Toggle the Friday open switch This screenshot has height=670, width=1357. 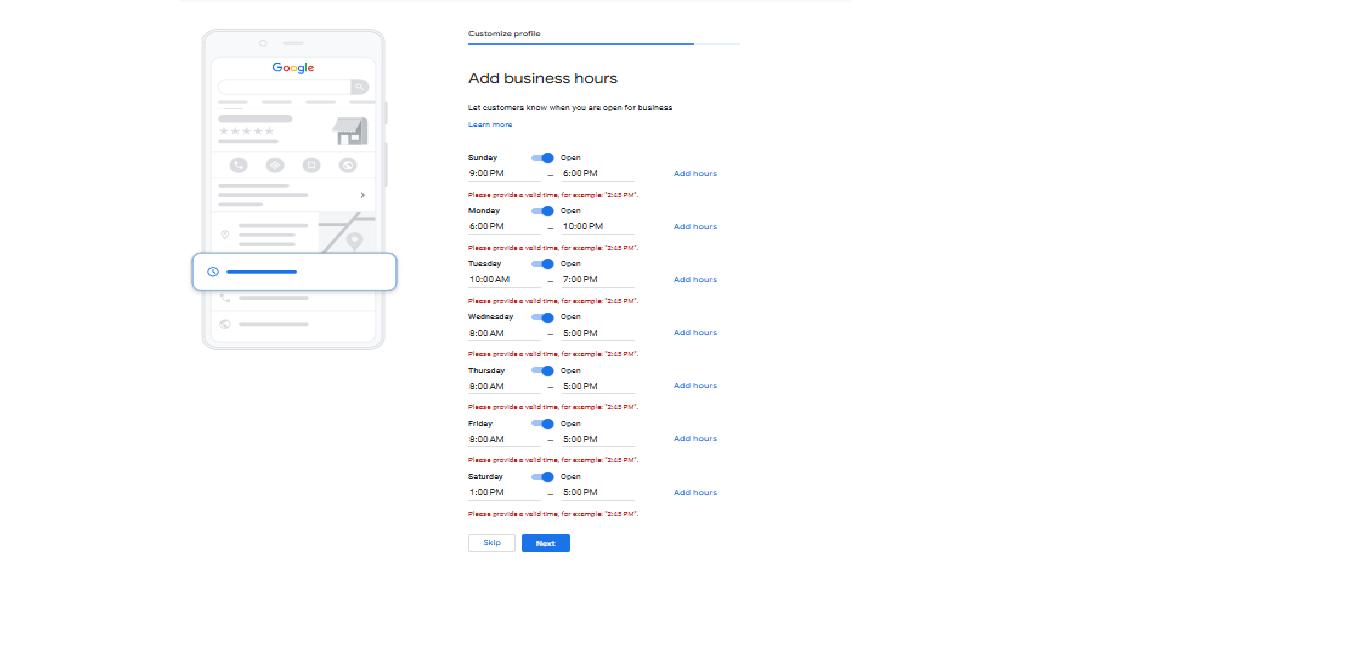pyautogui.click(x=542, y=423)
